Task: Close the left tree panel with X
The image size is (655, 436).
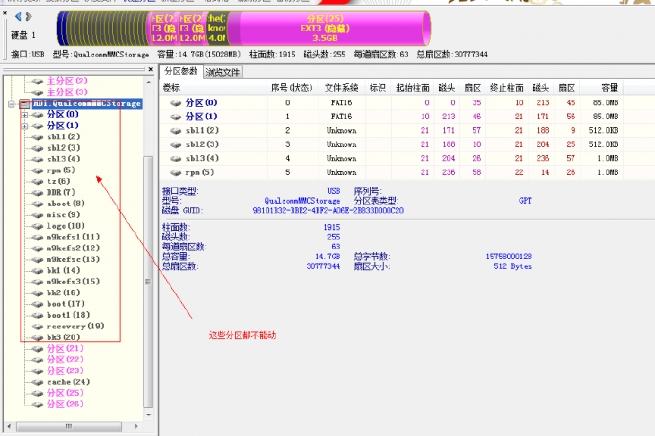Action: pos(150,69)
